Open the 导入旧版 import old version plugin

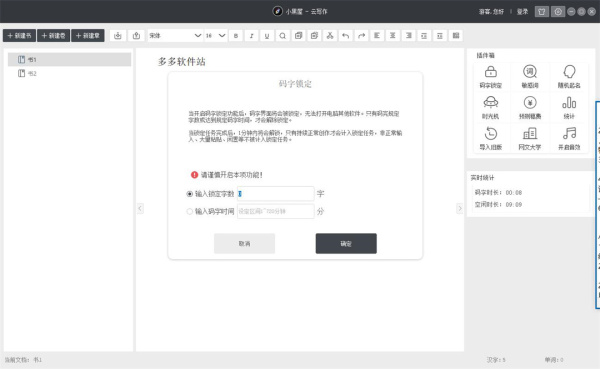pyautogui.click(x=491, y=139)
